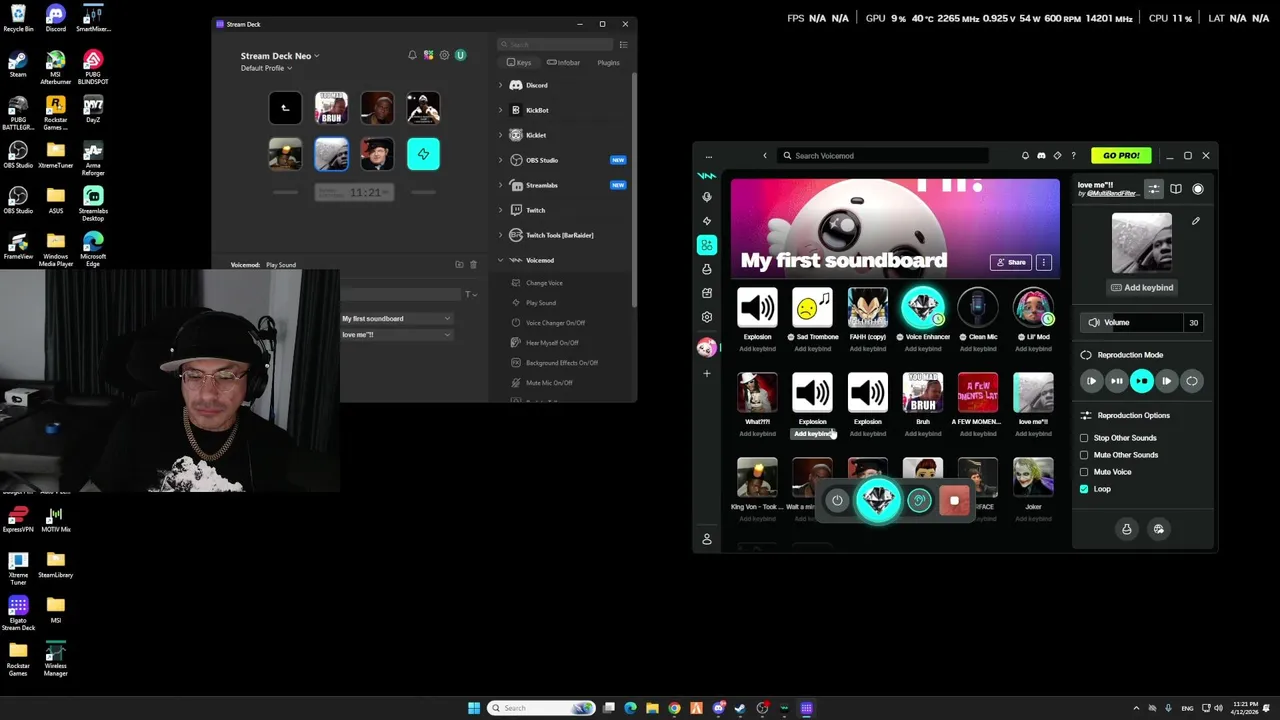Click Add keybind under Sad Trombone

[x=812, y=349]
